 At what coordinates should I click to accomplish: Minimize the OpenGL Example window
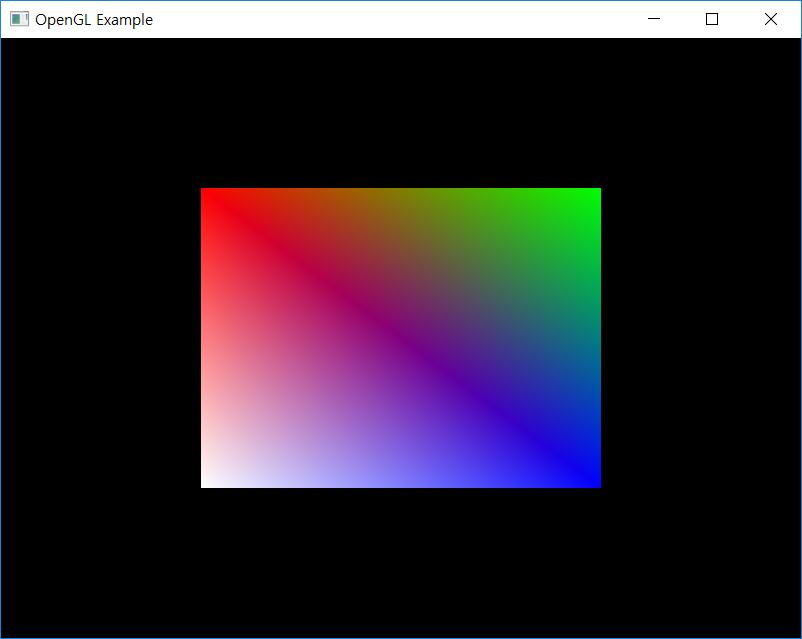pyautogui.click(x=654, y=19)
